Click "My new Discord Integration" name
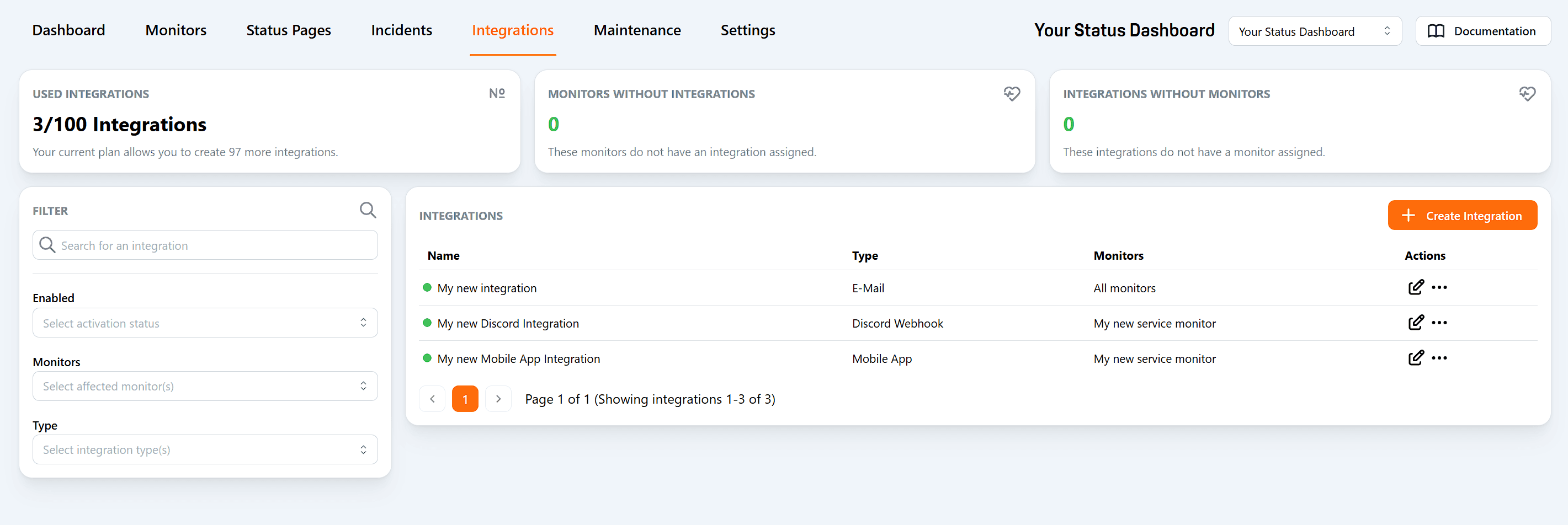Viewport: 1568px width, 525px height. 508,324
